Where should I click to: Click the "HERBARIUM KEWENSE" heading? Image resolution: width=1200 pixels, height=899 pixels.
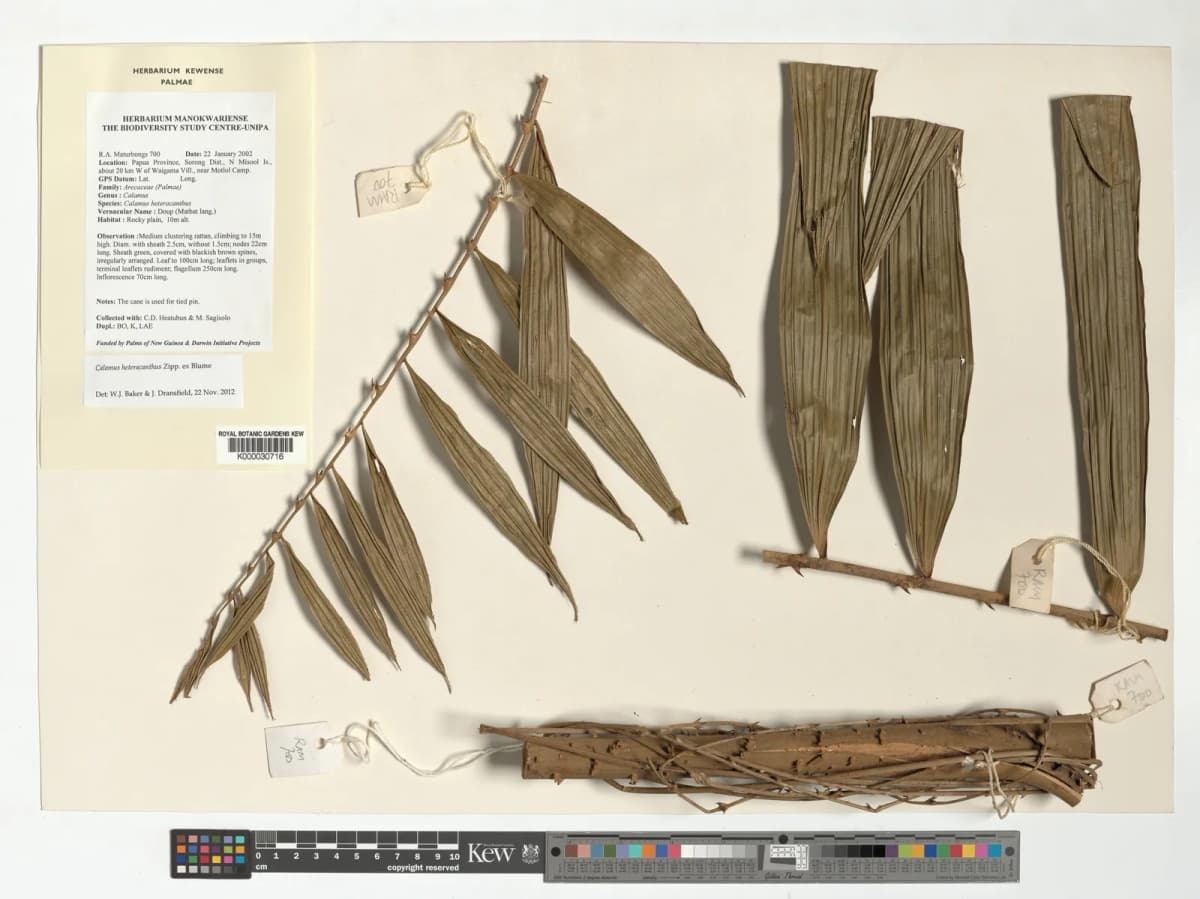tap(178, 71)
